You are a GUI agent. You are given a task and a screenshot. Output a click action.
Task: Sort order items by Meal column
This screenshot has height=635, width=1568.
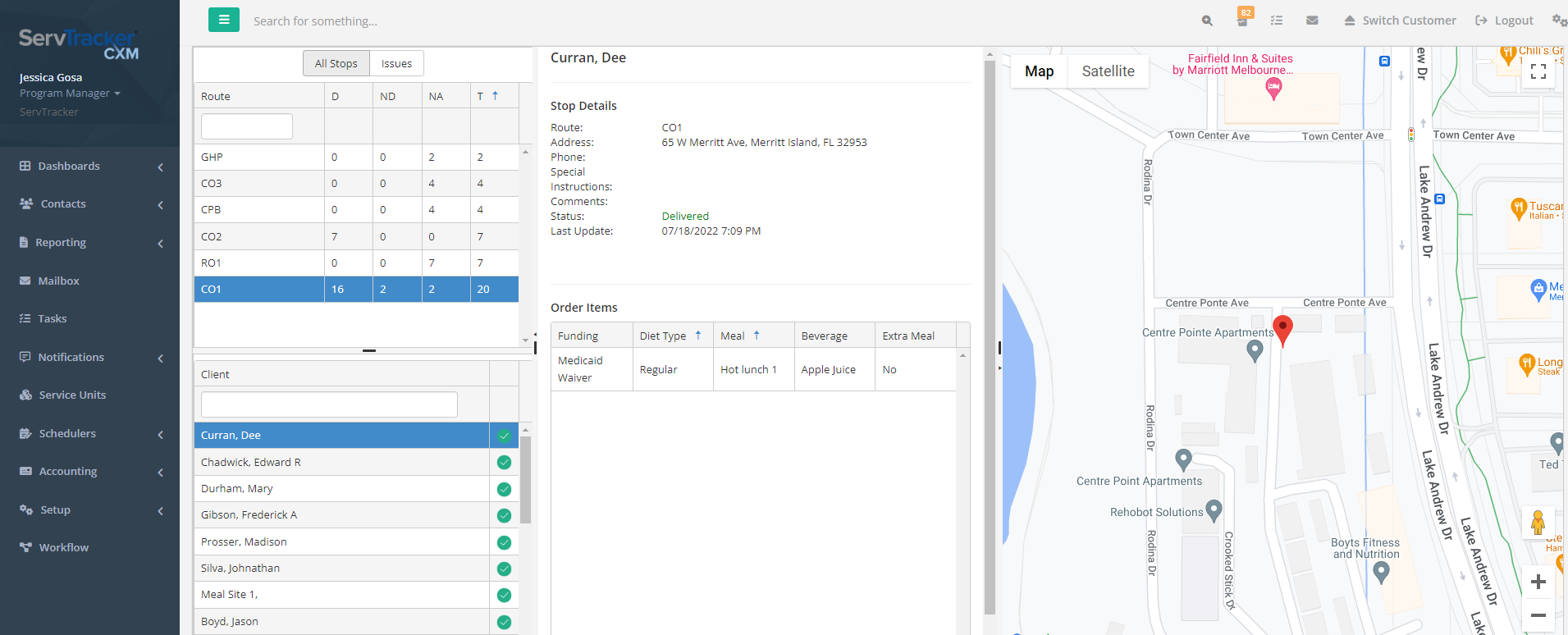point(753,336)
